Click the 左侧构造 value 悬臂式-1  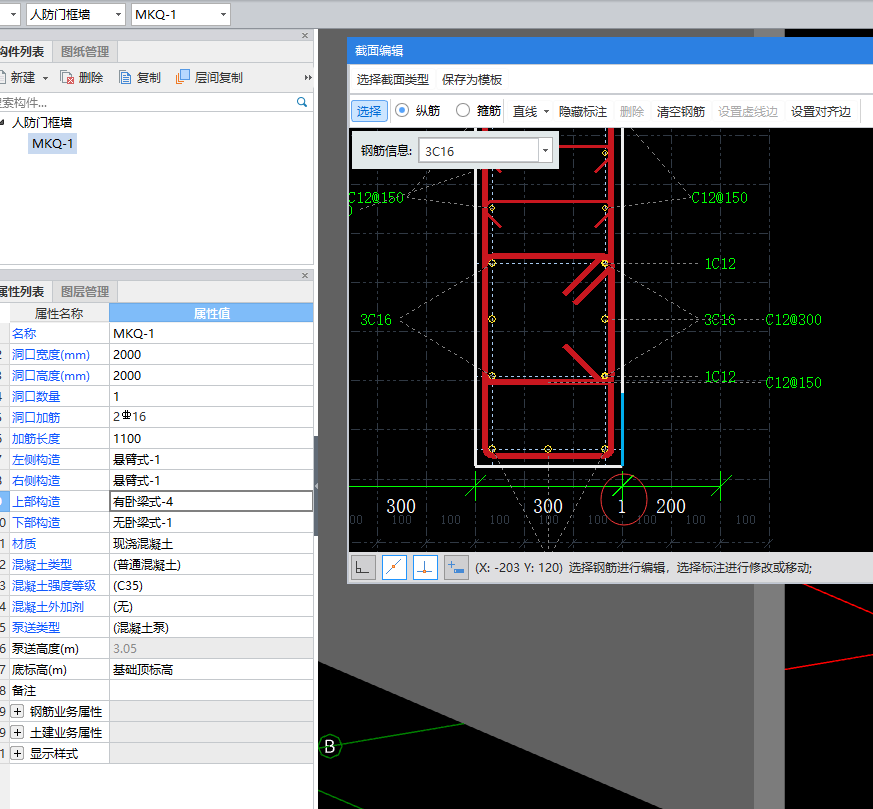(x=211, y=459)
